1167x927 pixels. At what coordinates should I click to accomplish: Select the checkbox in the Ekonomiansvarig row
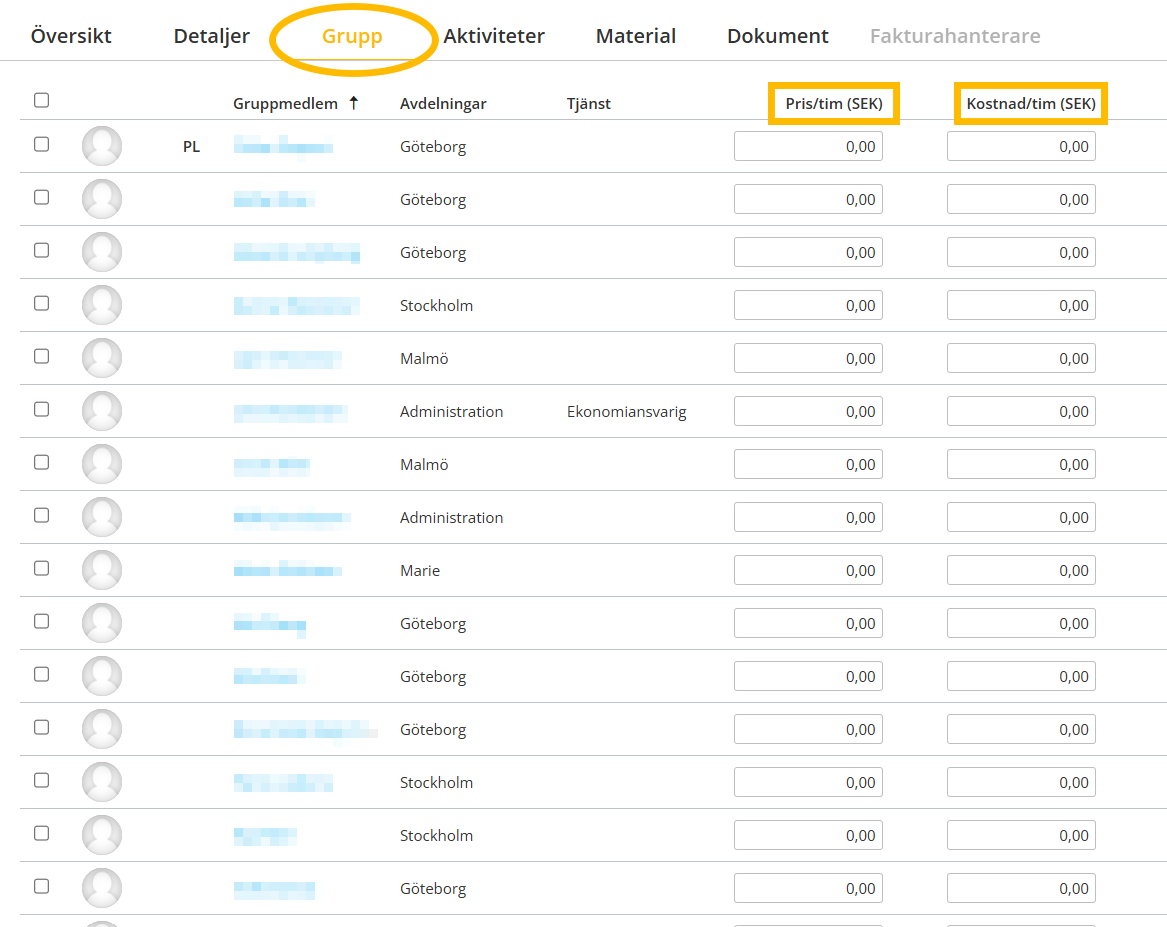click(41, 409)
